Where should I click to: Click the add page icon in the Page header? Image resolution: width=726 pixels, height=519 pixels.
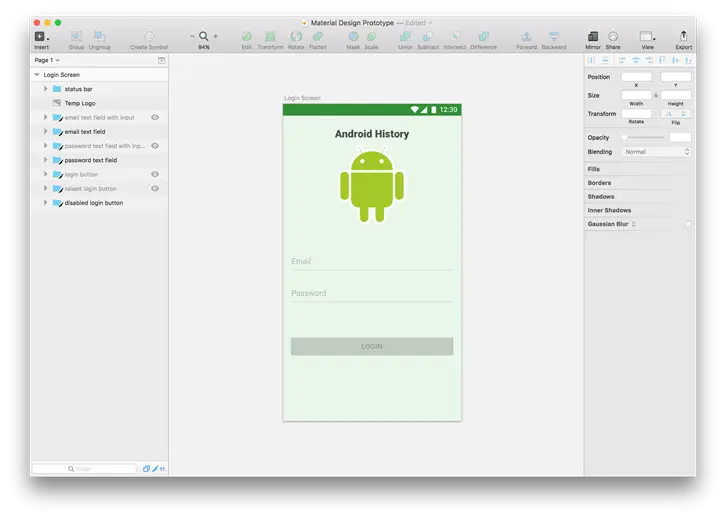[x=161, y=61]
